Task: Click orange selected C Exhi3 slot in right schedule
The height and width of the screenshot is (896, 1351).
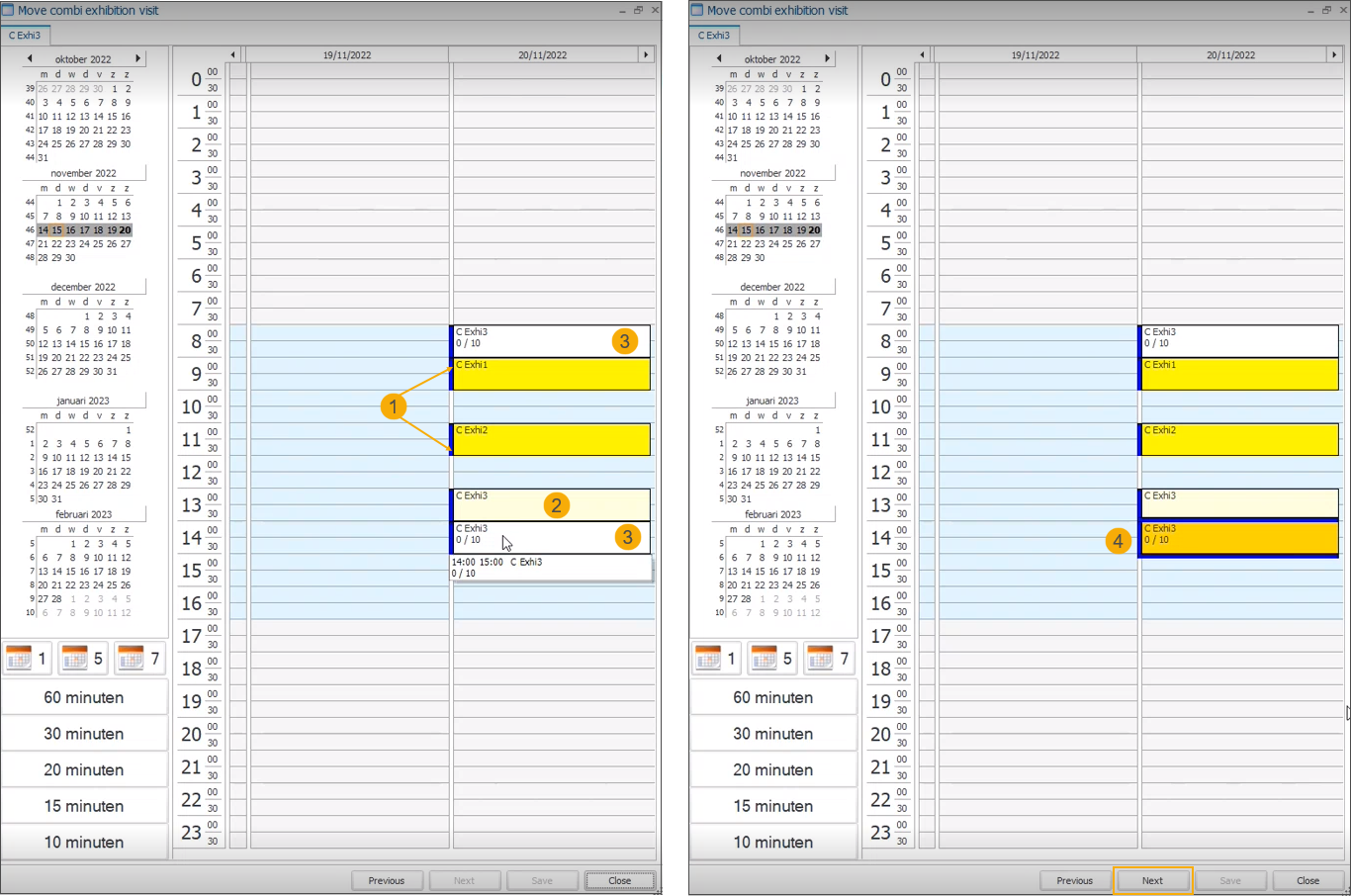Action: coord(1238,538)
